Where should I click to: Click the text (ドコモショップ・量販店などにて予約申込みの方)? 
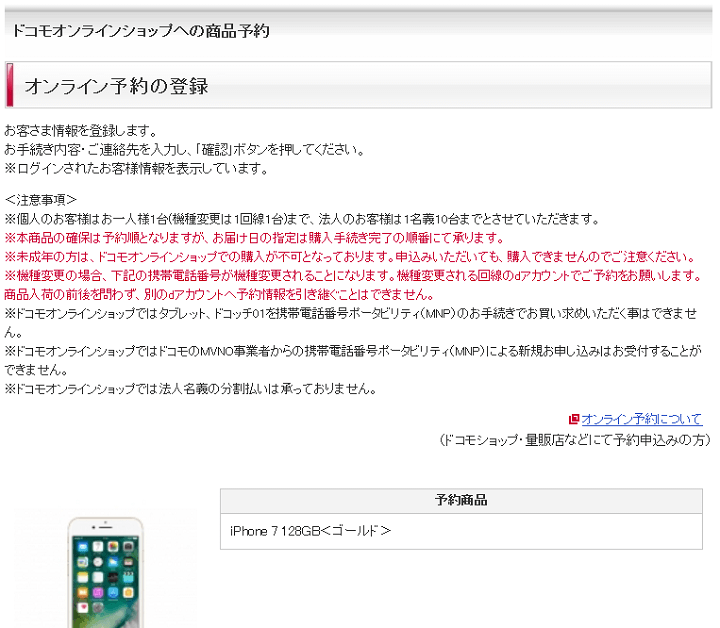(575, 440)
